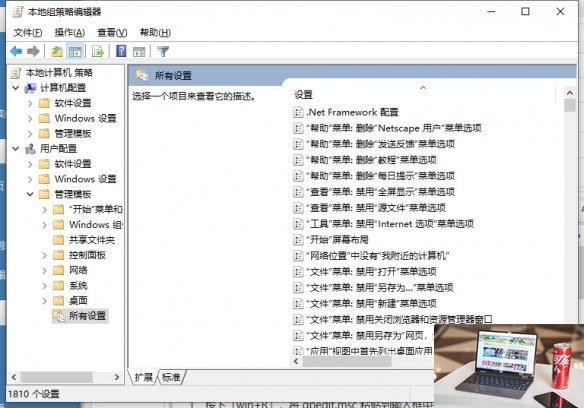Toggle the Show/Hide action pane icon
Viewport: 584px width, 408px height.
[x=139, y=51]
